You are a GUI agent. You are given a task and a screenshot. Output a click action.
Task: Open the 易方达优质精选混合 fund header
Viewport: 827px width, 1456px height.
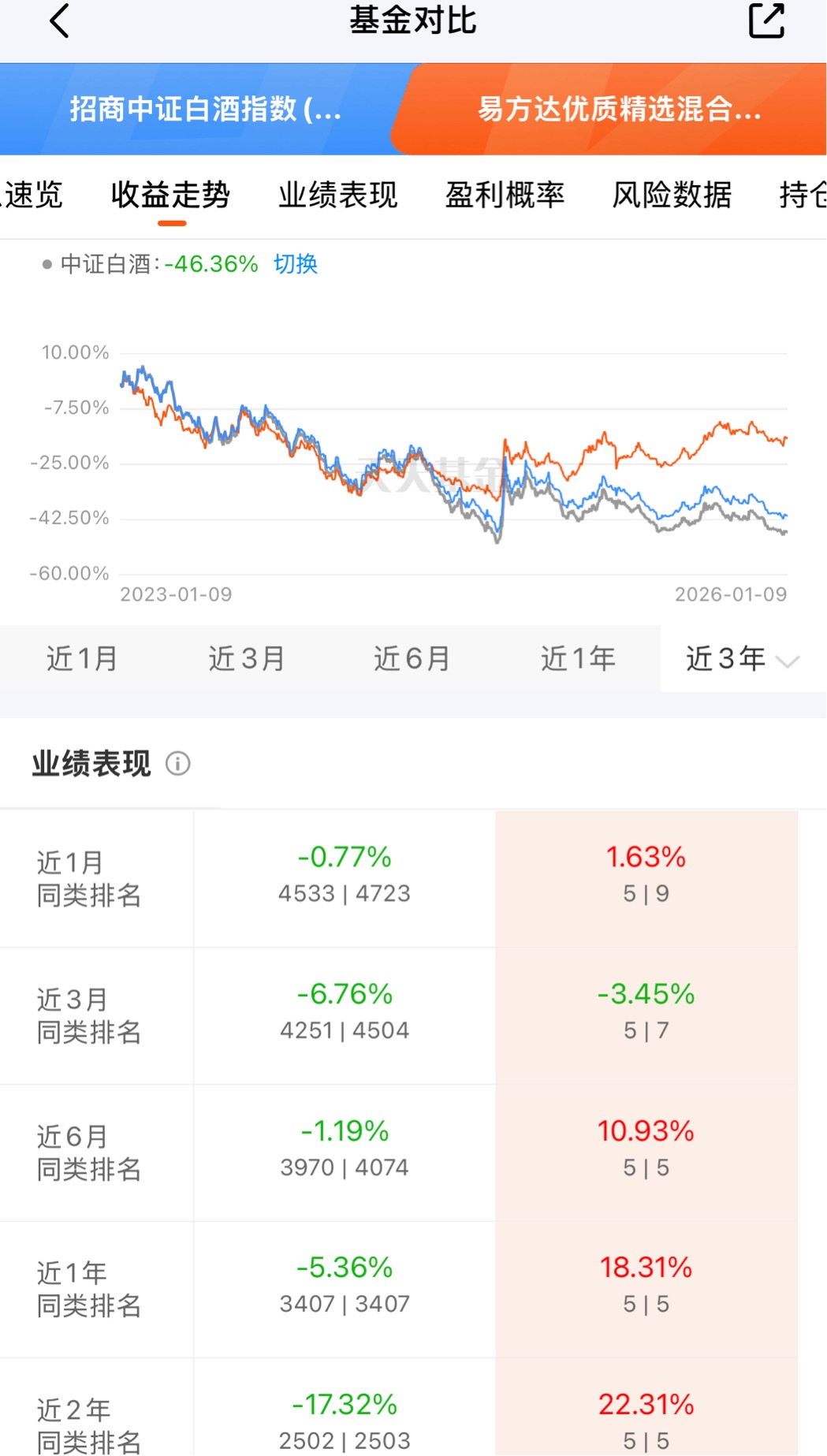click(619, 109)
